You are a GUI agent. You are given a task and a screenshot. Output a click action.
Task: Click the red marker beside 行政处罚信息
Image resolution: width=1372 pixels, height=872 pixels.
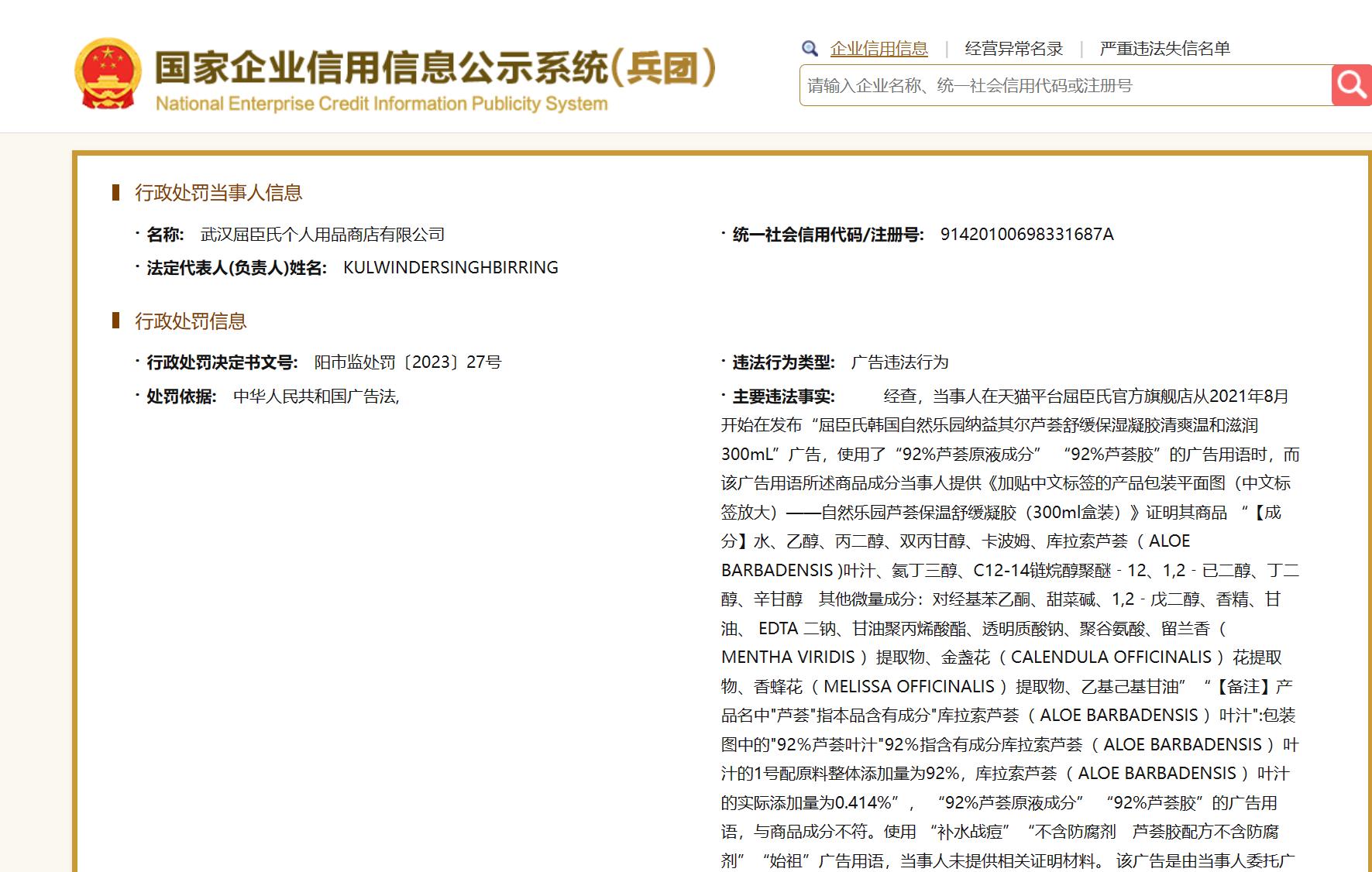click(x=116, y=321)
